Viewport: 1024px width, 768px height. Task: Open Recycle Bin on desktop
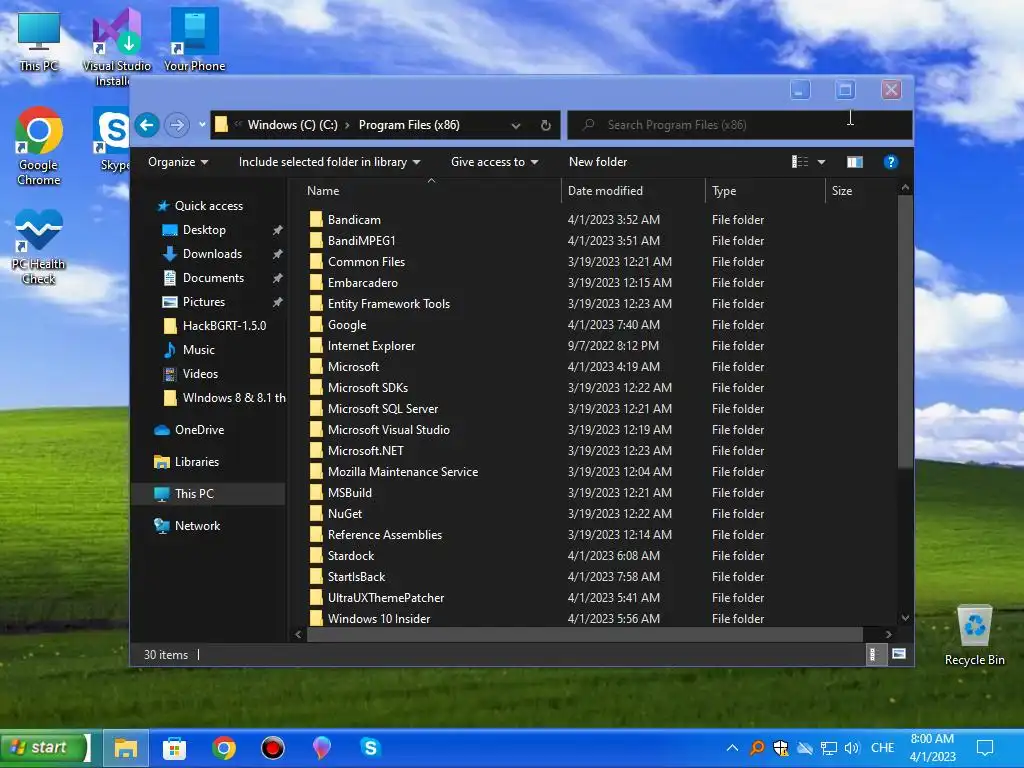coord(974,635)
